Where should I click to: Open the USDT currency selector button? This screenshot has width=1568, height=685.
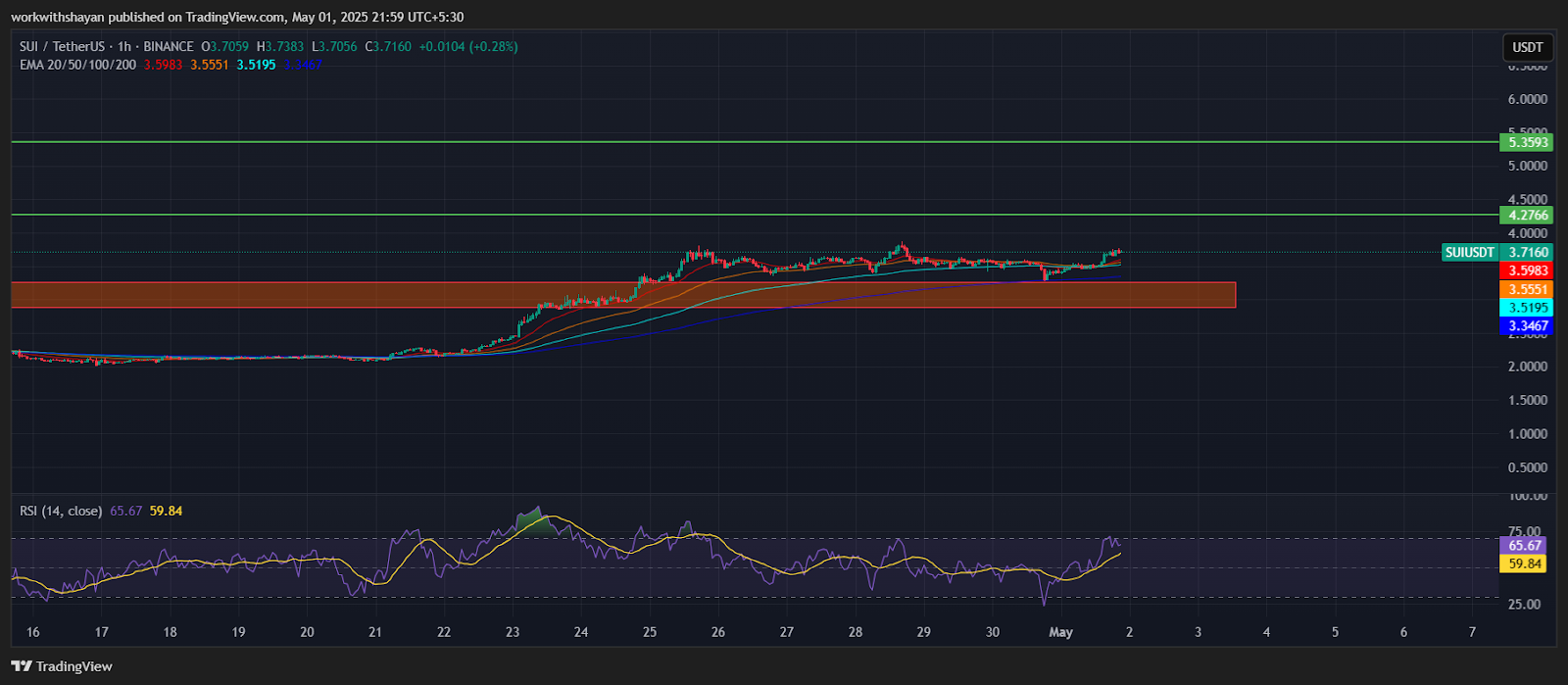1527,47
